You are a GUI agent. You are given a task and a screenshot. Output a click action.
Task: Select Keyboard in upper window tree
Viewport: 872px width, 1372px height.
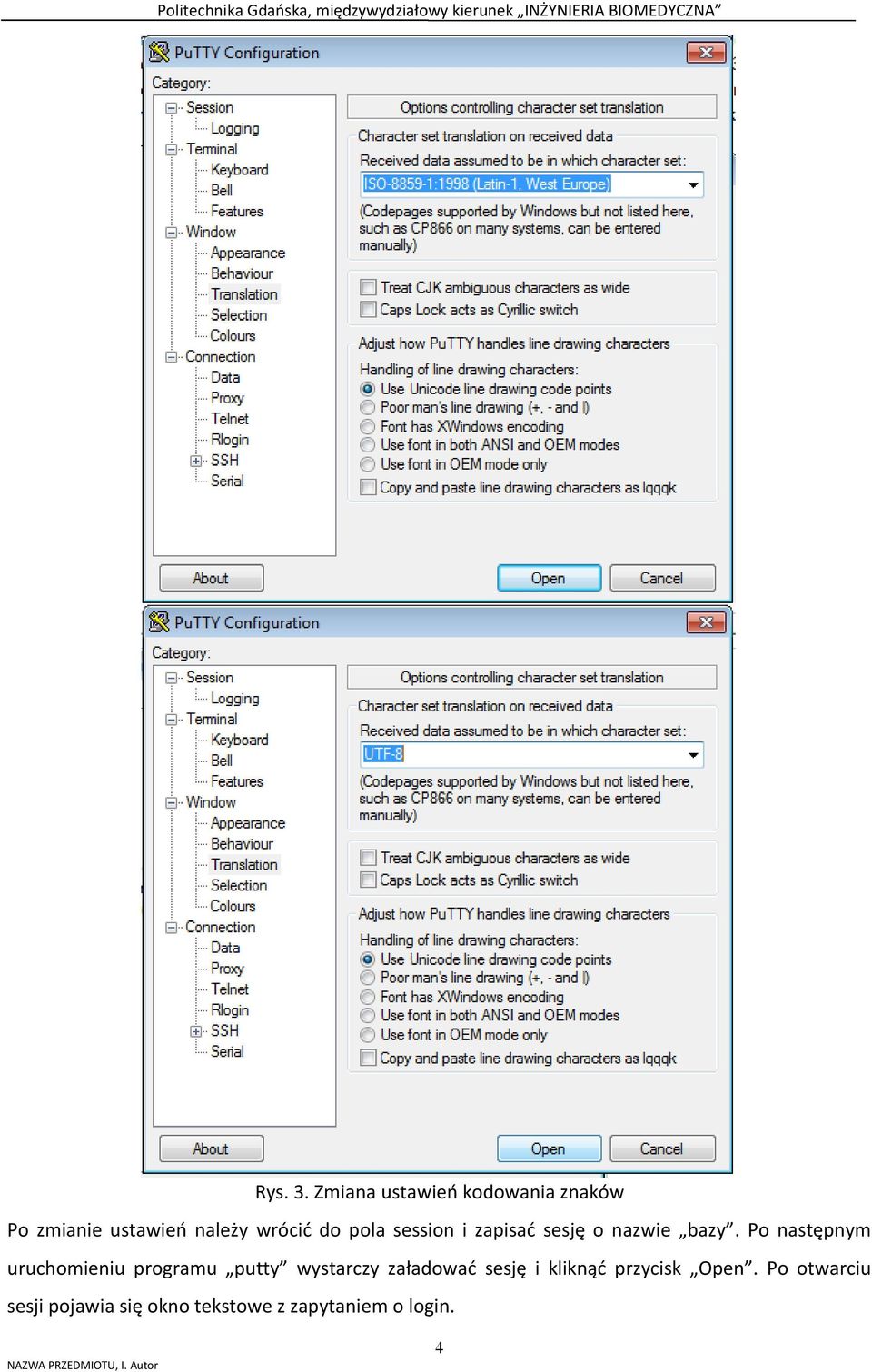click(239, 169)
